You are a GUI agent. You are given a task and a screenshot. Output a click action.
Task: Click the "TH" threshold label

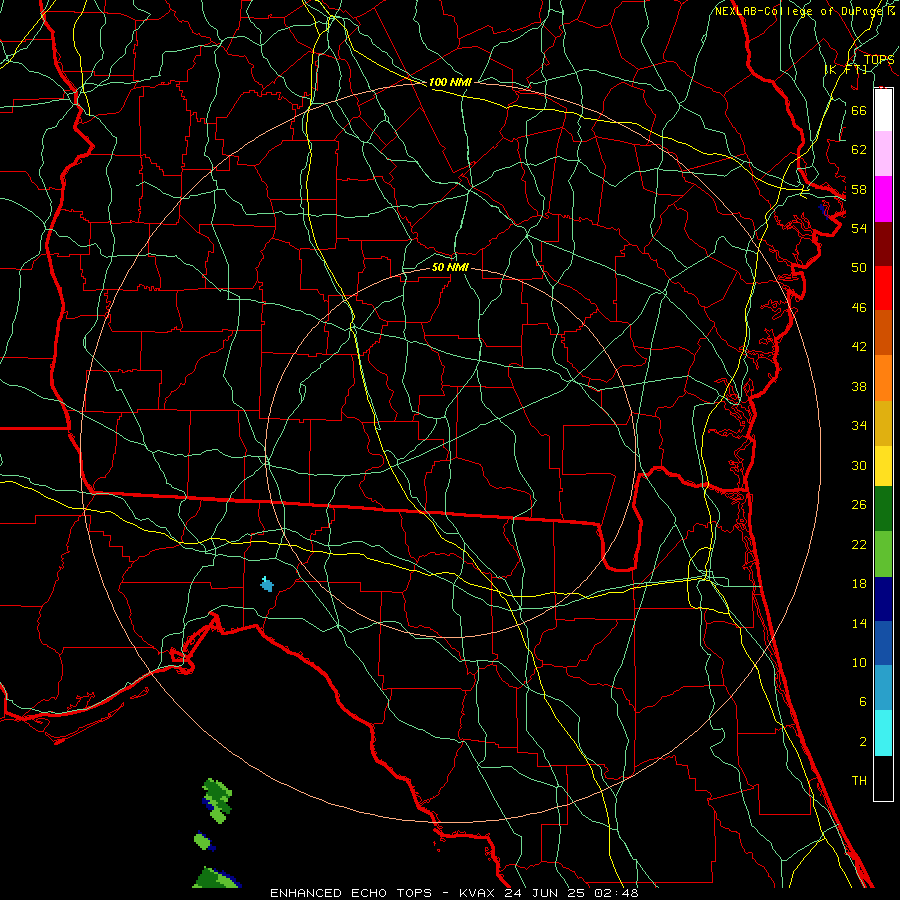pos(859,781)
